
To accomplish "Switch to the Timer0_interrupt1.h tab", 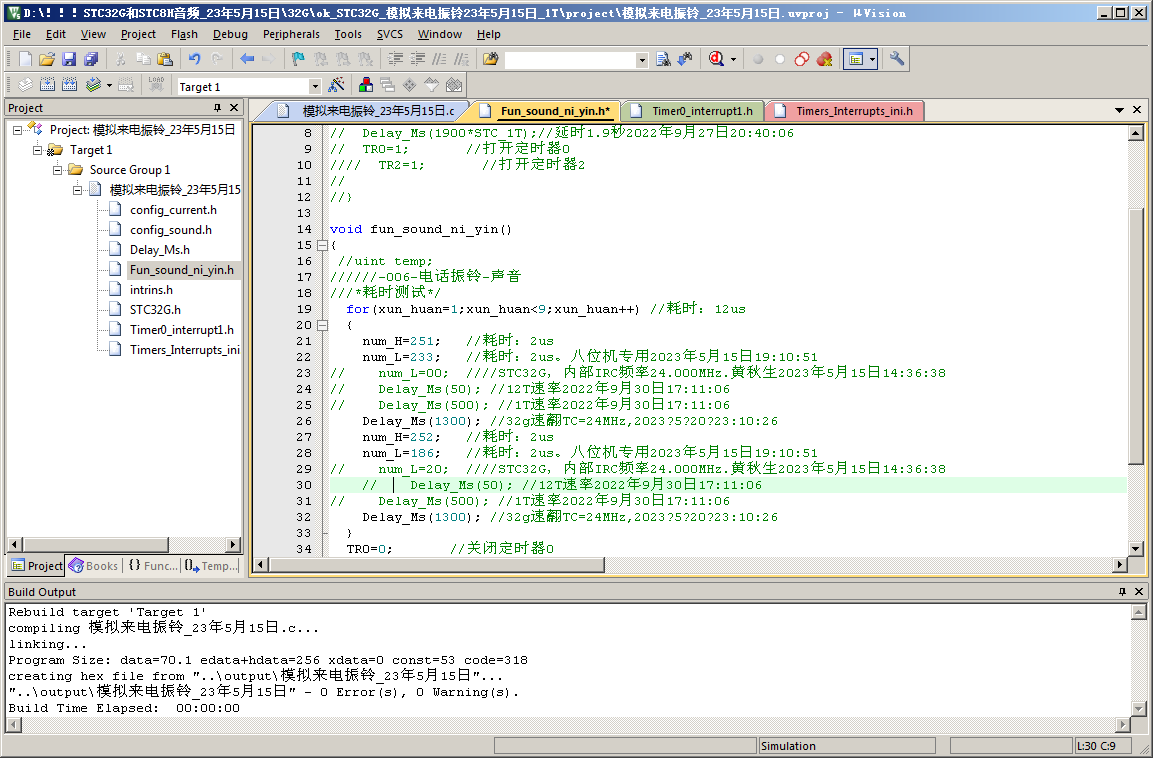I will (x=692, y=111).
